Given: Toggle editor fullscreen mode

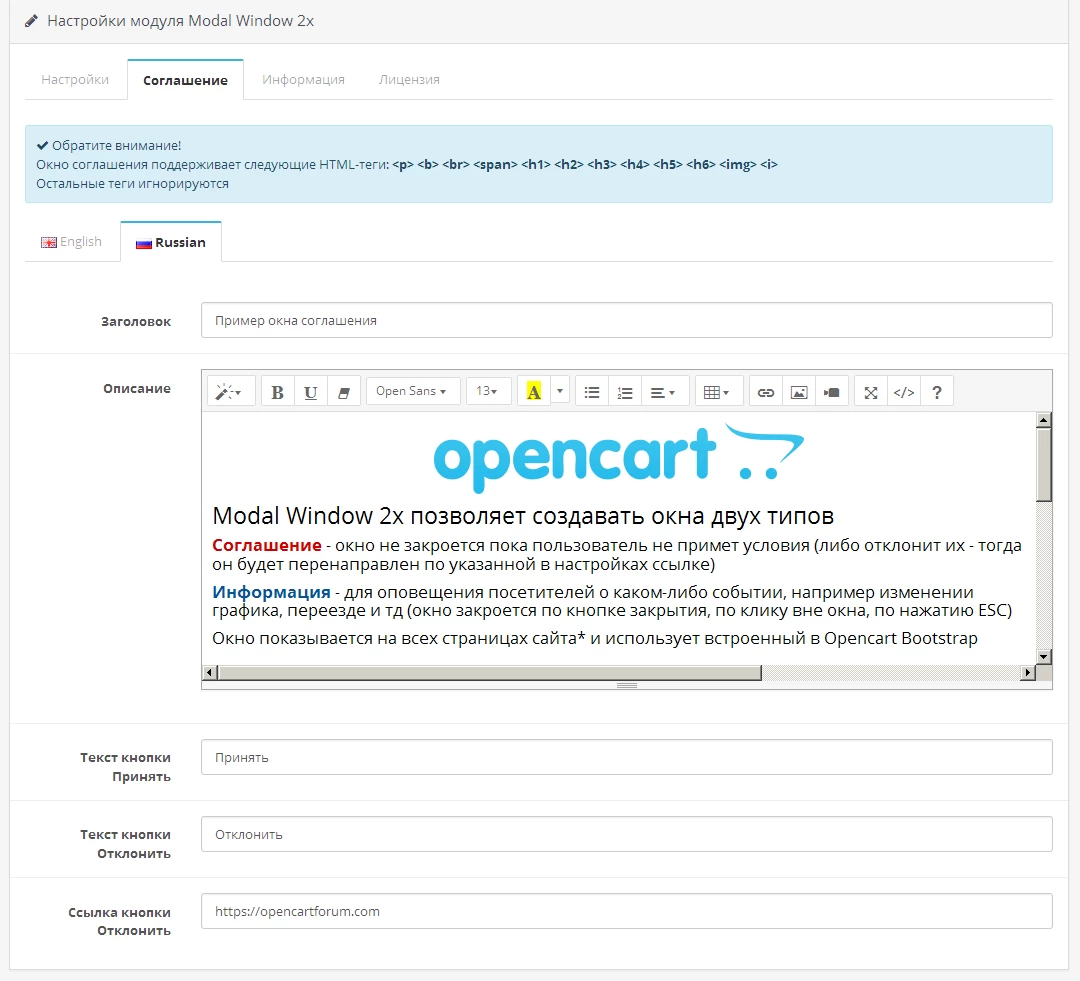Looking at the screenshot, I should (871, 392).
